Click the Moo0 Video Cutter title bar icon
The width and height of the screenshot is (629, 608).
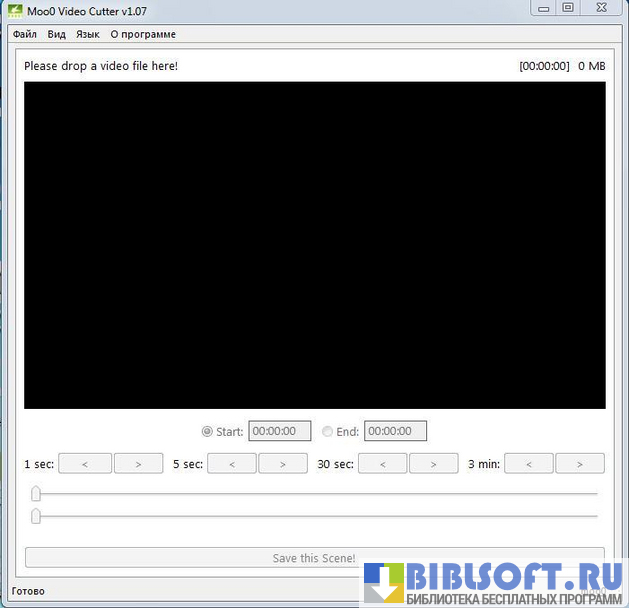(x=15, y=10)
